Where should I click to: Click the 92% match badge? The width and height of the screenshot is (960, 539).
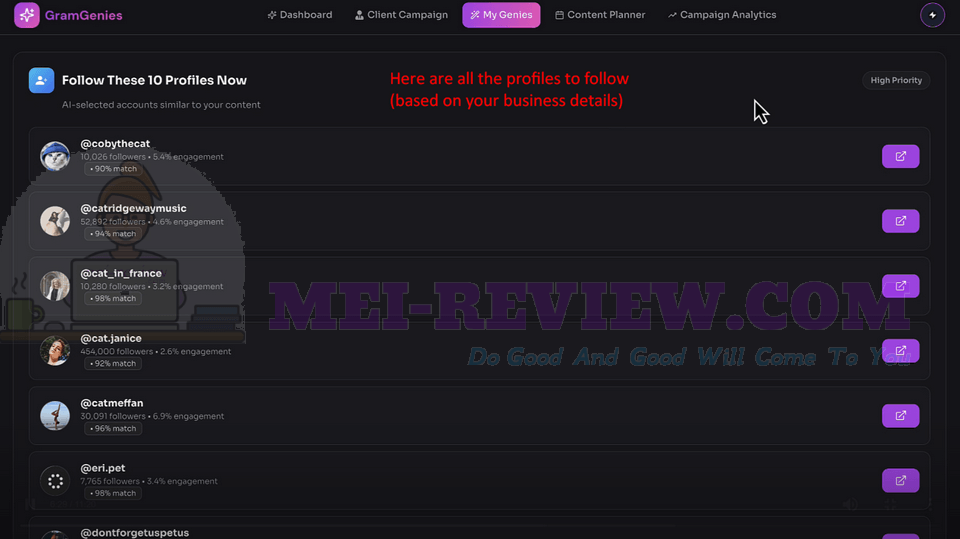tap(113, 363)
